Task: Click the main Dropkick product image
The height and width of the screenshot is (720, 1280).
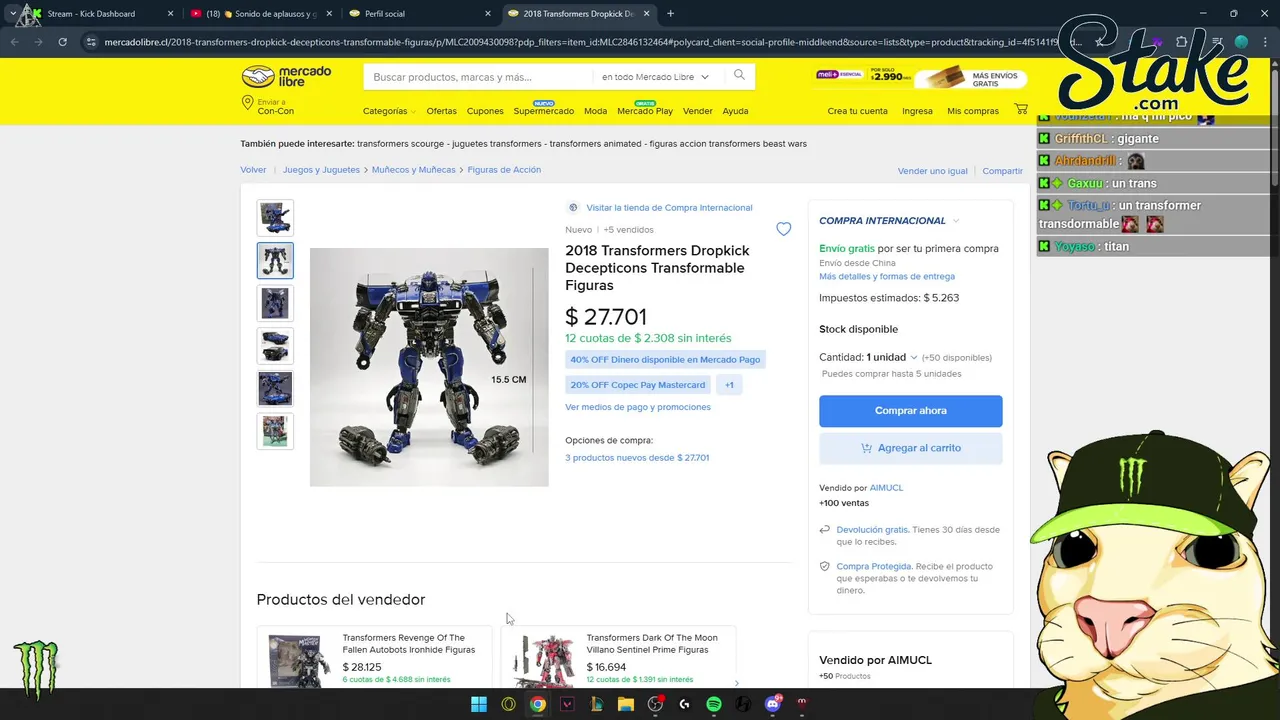Action: point(429,367)
